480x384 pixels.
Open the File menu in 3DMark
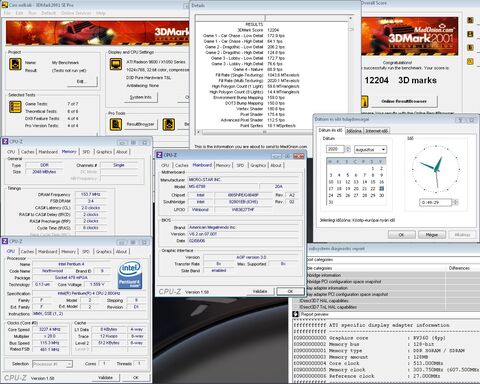7,13
